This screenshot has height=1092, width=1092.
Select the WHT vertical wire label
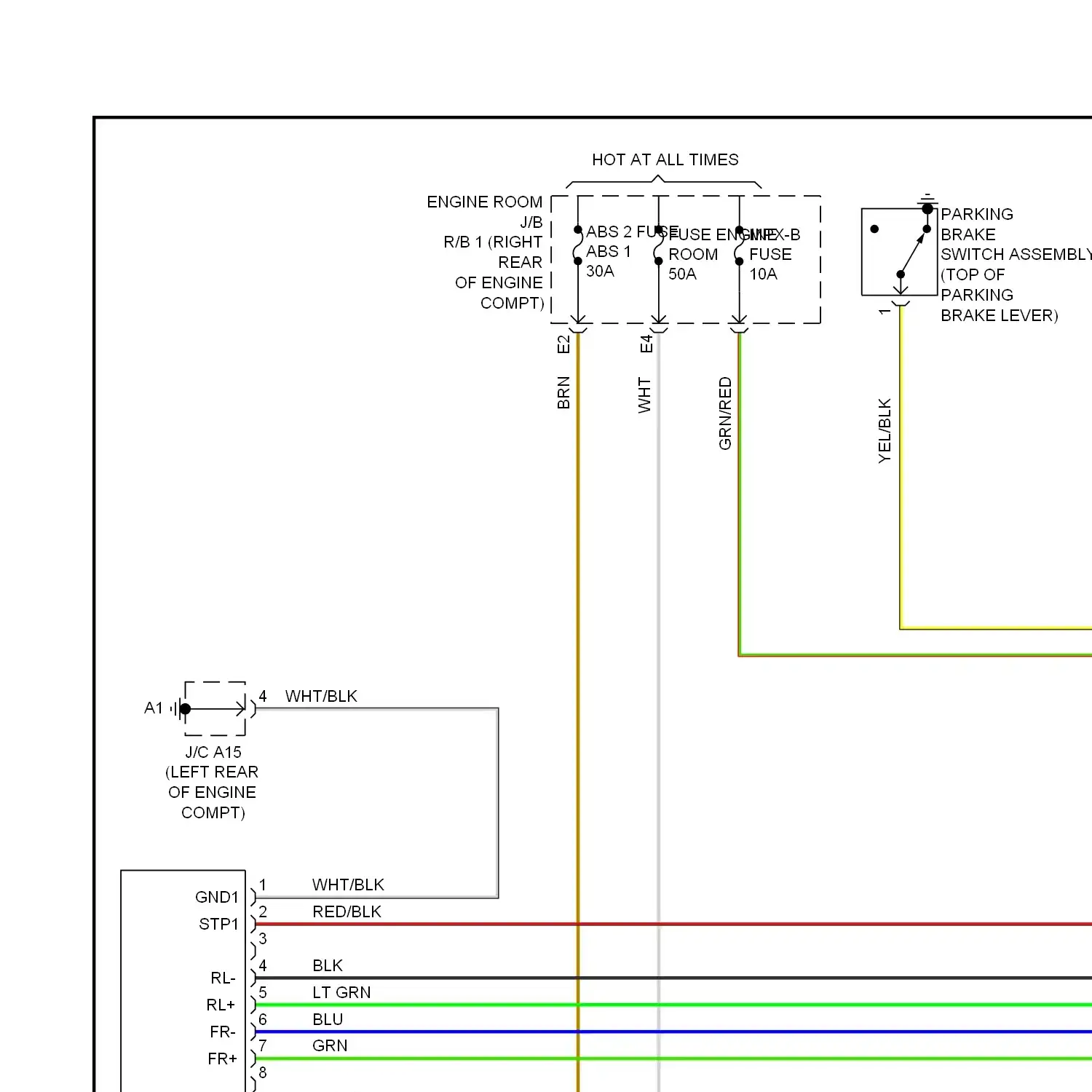pyautogui.click(x=644, y=395)
